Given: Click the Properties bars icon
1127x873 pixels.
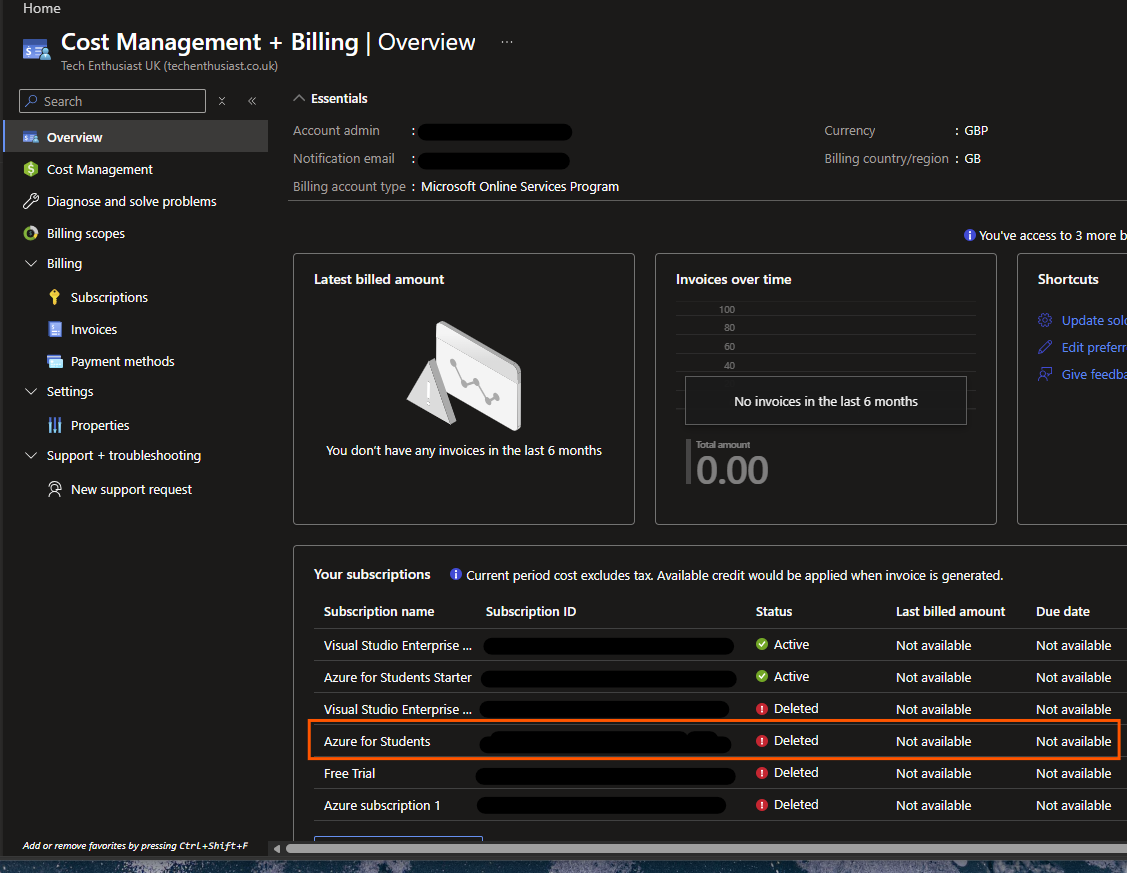Looking at the screenshot, I should tap(55, 425).
